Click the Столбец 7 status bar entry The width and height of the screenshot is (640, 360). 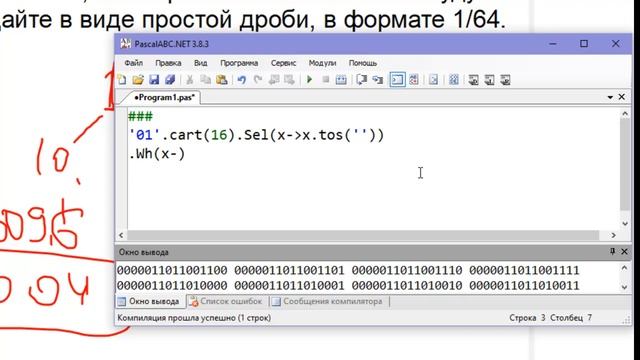[x=571, y=318]
